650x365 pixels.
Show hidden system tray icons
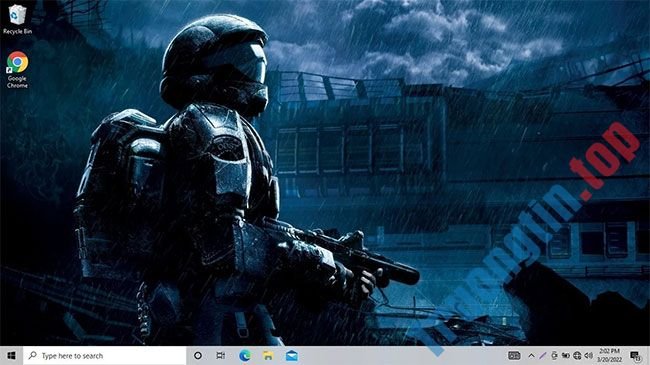[531, 355]
